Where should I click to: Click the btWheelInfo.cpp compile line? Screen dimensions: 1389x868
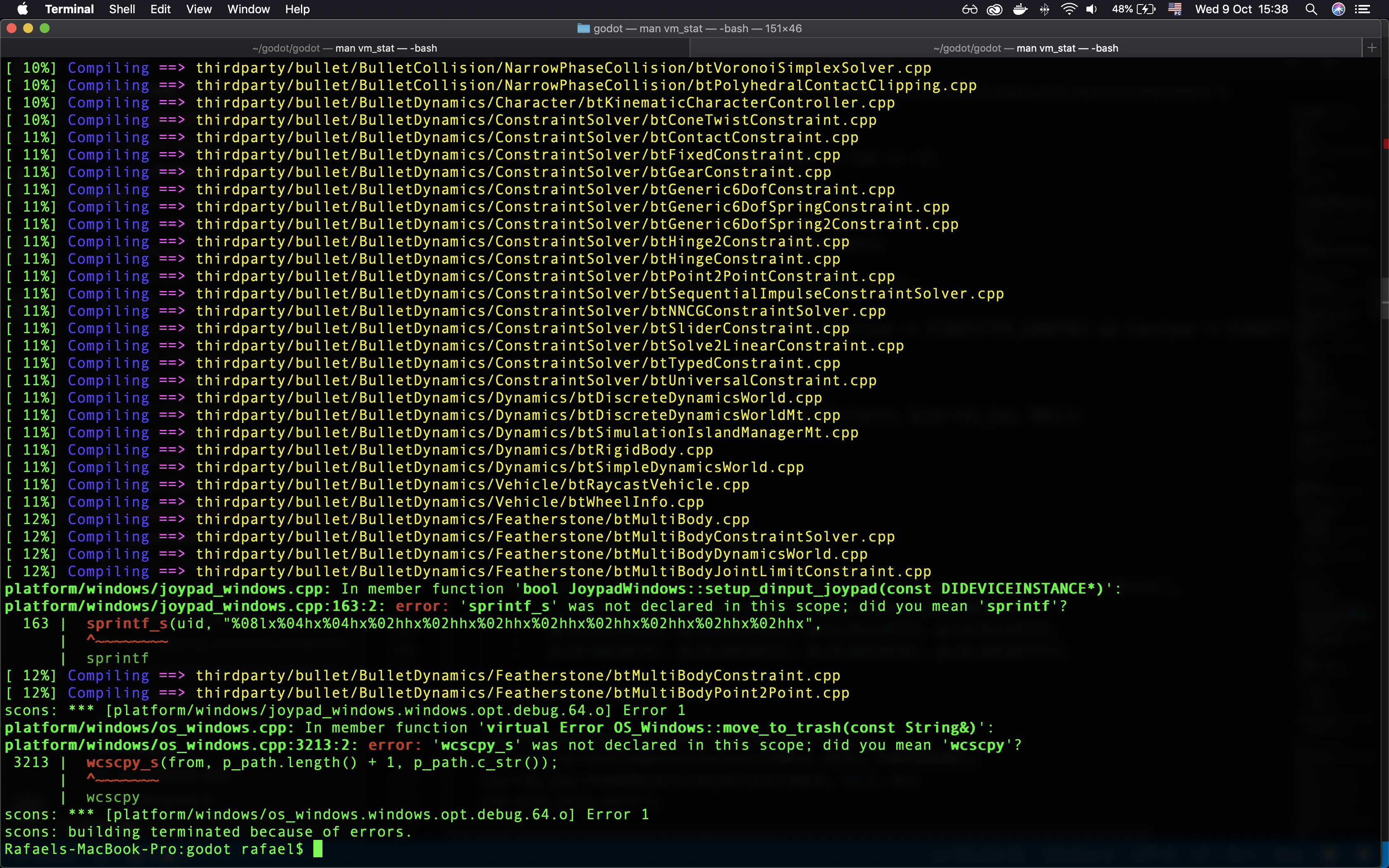point(355,502)
